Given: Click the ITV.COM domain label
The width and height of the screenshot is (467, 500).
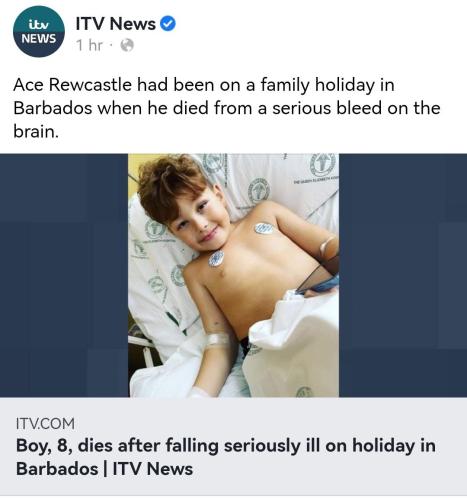Looking at the screenshot, I should click(x=45, y=424).
